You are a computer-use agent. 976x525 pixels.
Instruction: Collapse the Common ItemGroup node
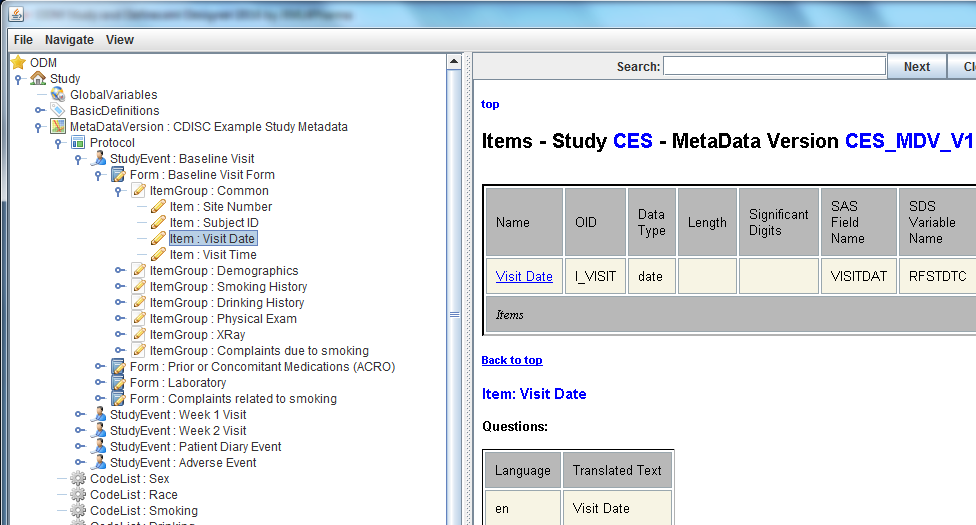(119, 191)
